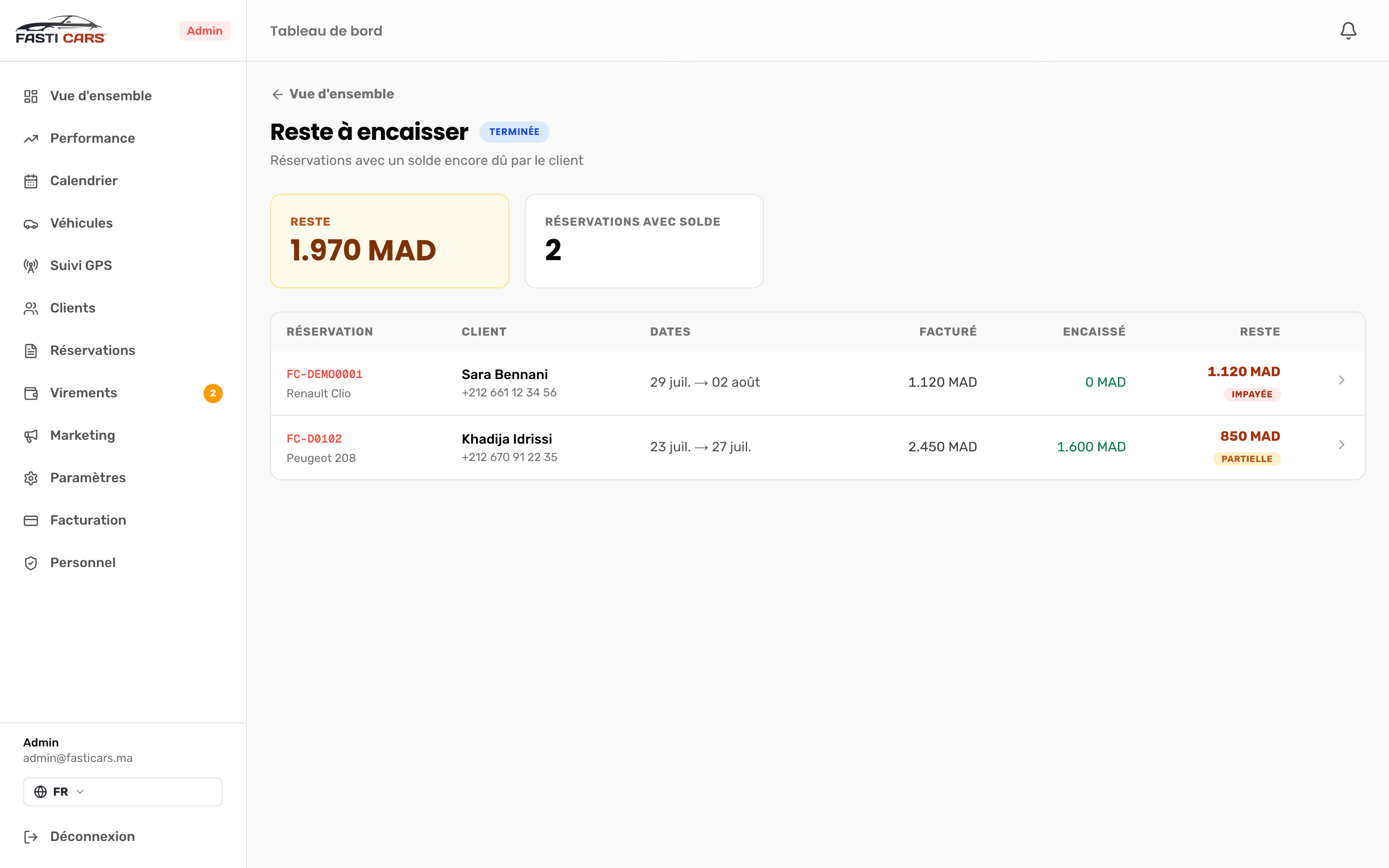
Task: Click the admin@fasticars.ma email
Action: click(x=78, y=758)
